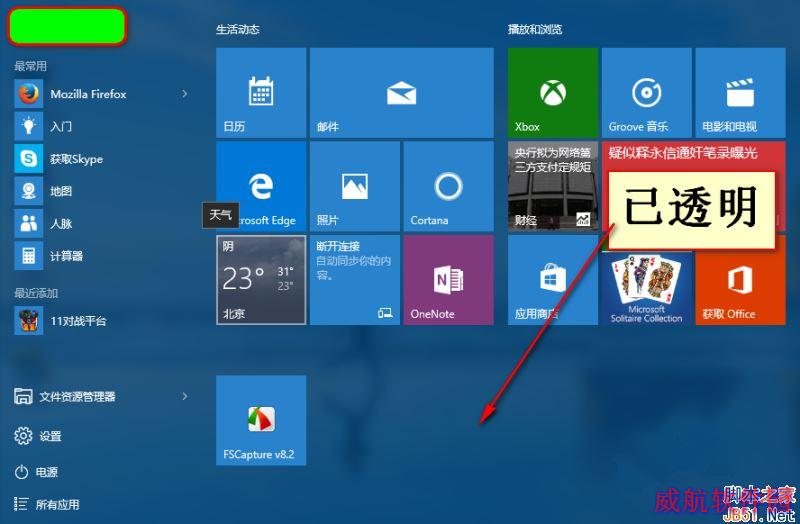Click the 最近添加 section label
This screenshot has width=800, height=524.
36,293
